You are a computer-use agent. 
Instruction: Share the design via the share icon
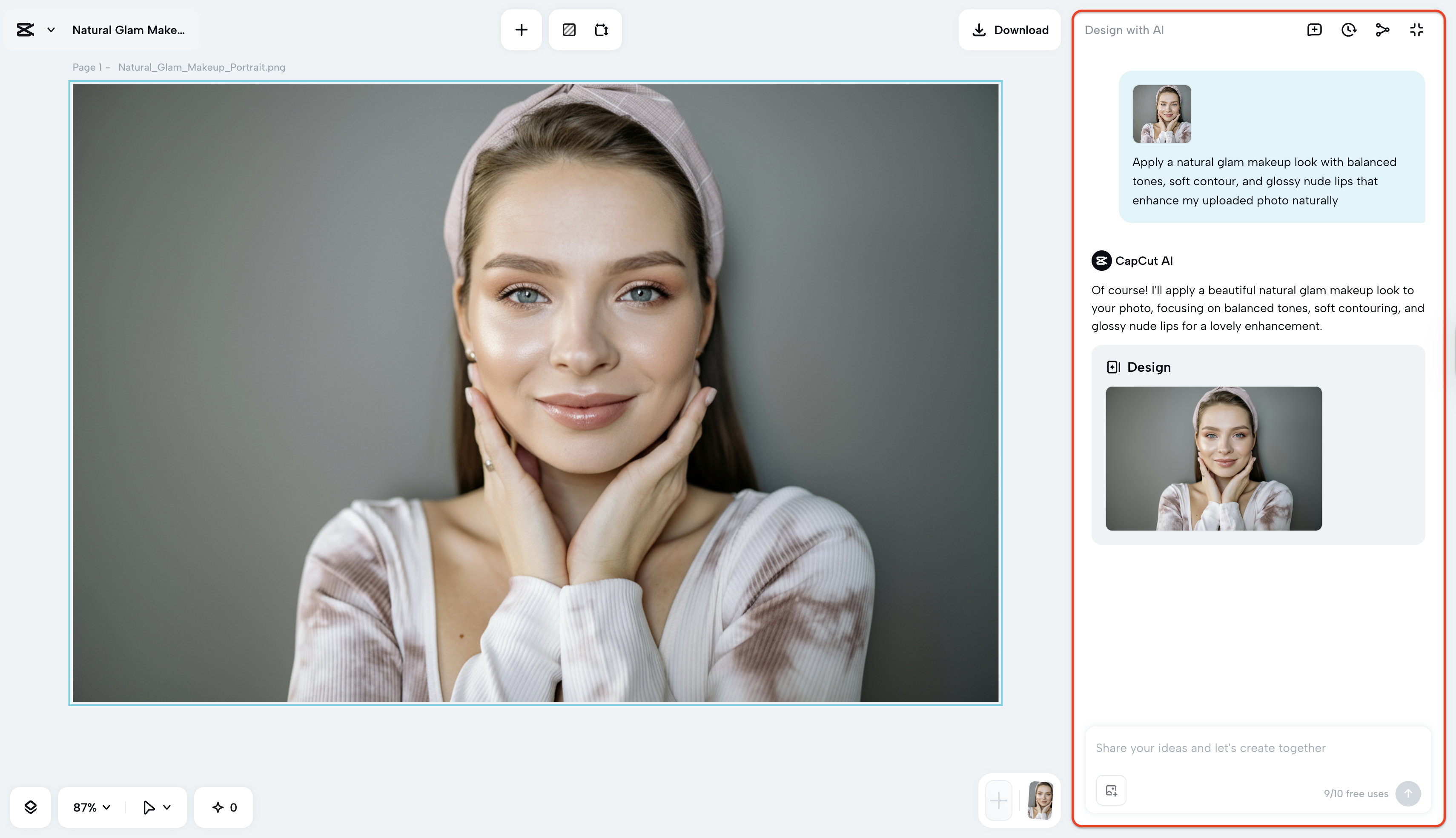click(x=1382, y=29)
